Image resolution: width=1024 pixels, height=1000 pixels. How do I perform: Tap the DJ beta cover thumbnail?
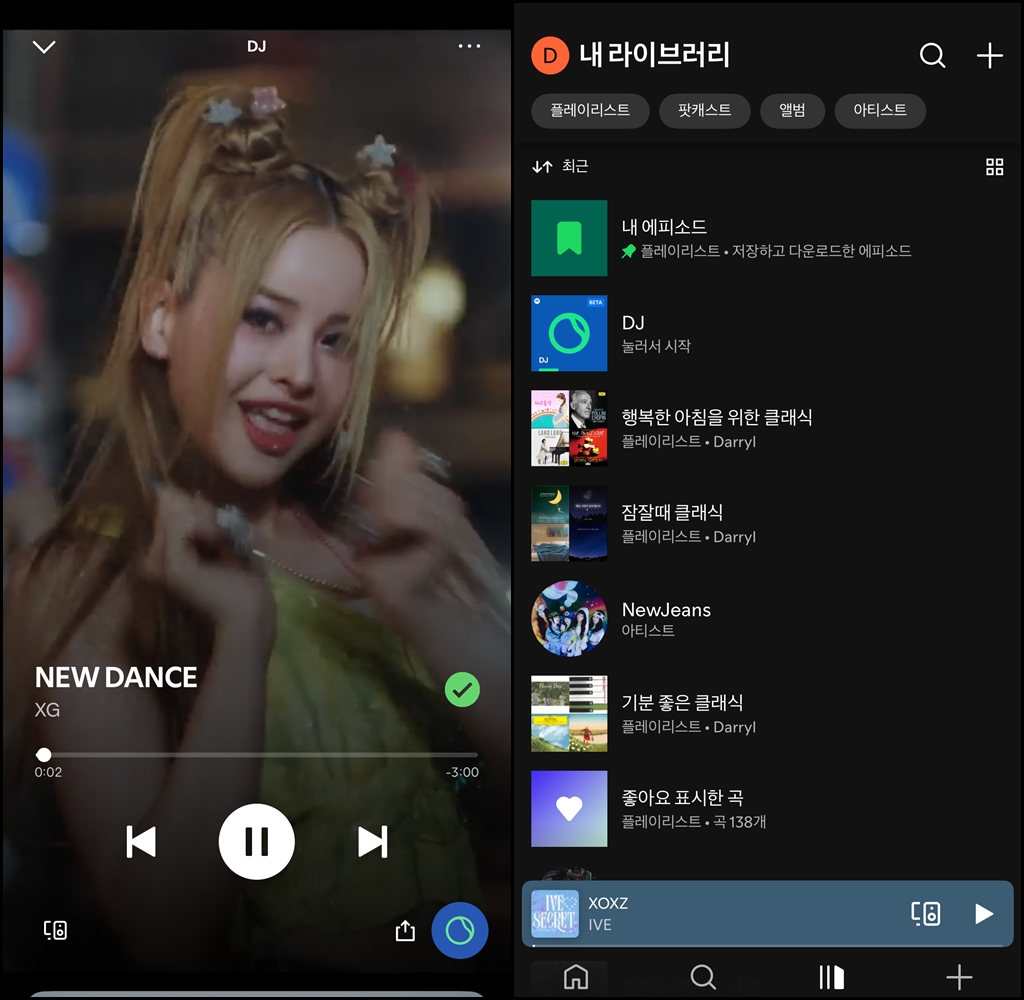click(x=569, y=333)
